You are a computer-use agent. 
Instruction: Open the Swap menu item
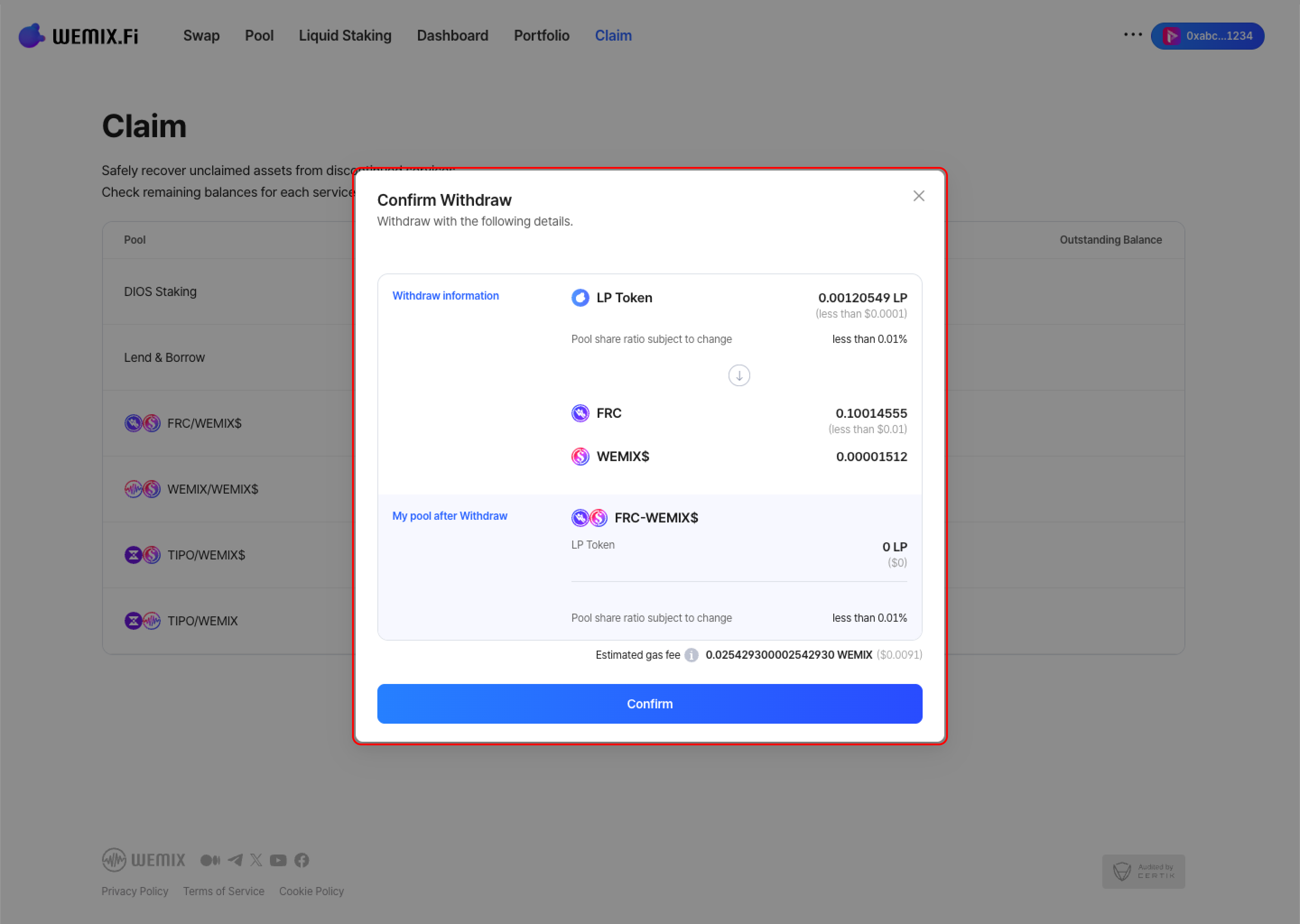point(201,36)
